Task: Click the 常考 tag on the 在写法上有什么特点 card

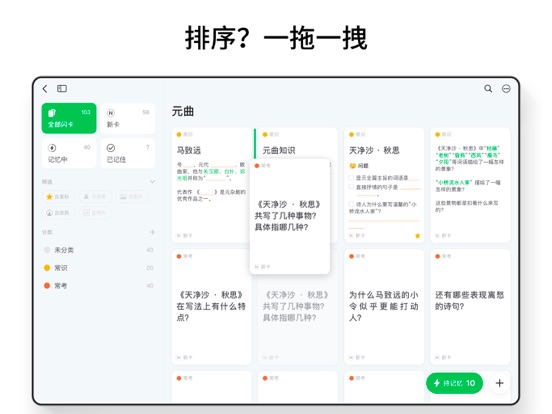Action: 185,256
